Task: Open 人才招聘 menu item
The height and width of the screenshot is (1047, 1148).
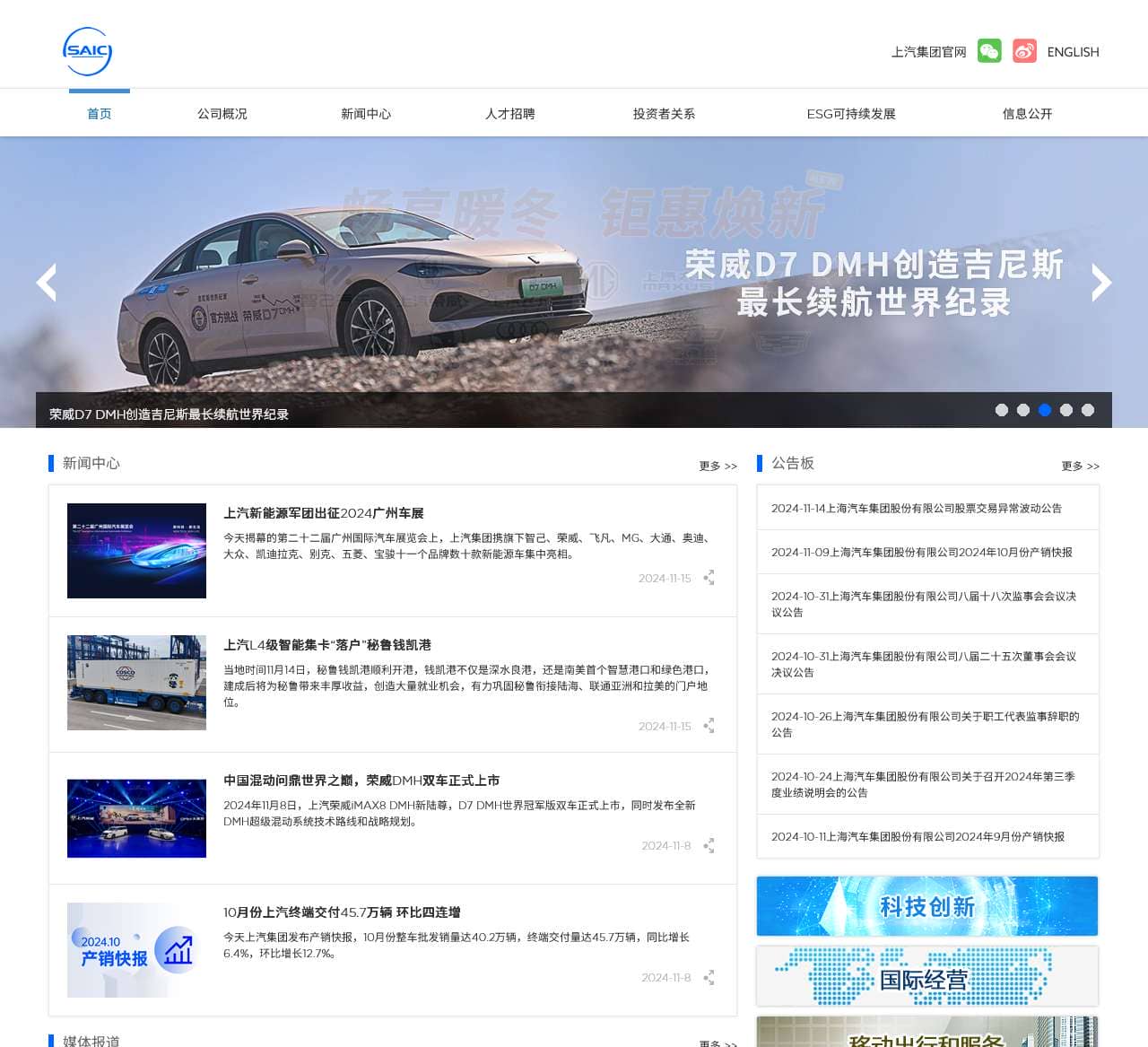Action: (x=510, y=114)
